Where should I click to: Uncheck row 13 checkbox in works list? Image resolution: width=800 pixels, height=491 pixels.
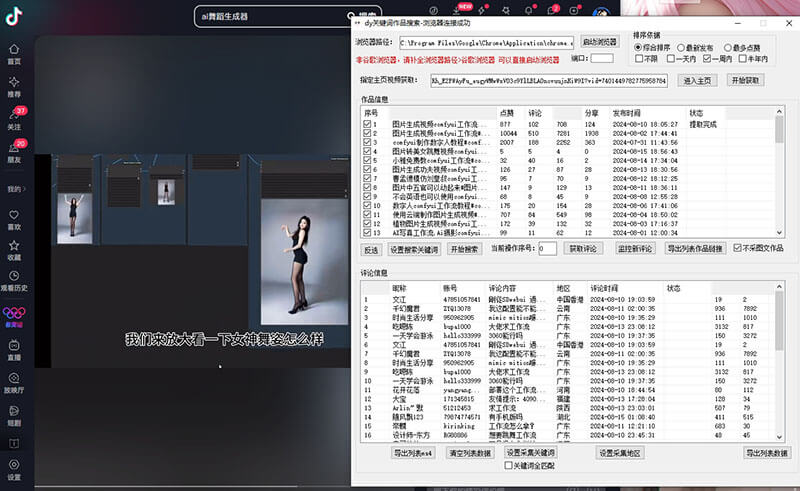(367, 233)
